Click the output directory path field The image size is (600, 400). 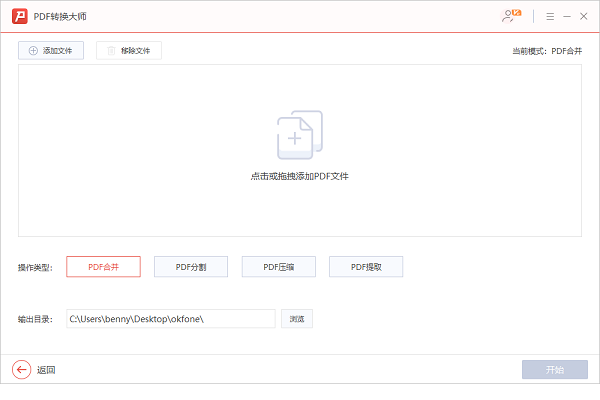[170, 319]
